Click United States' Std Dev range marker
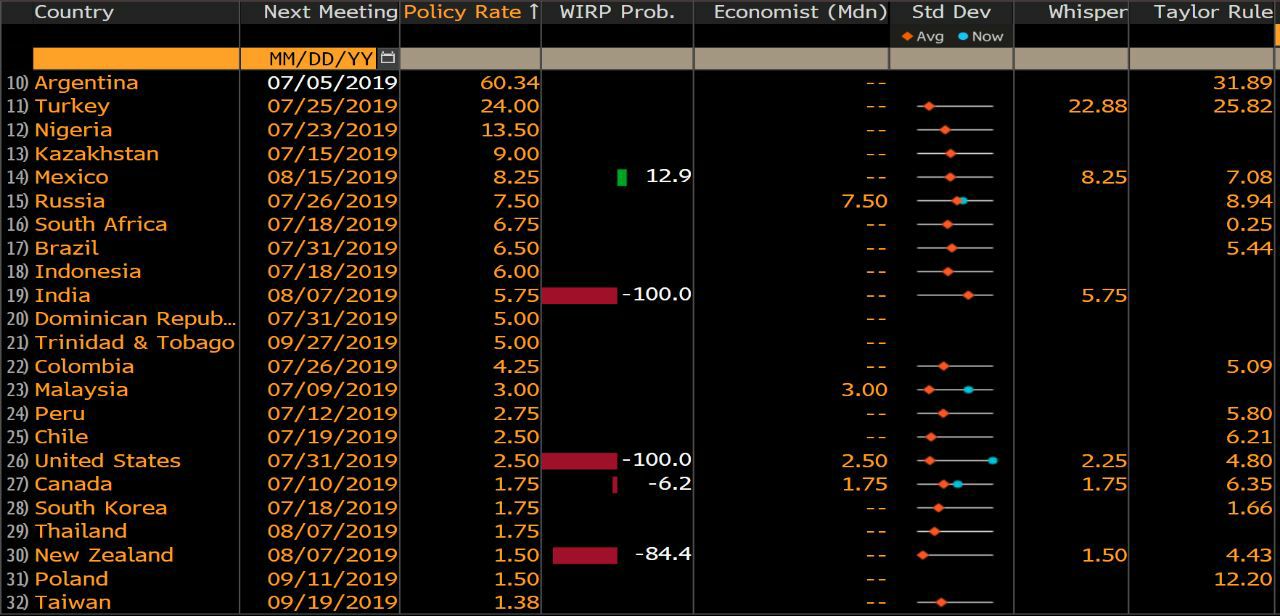1280x616 pixels. coord(956,461)
